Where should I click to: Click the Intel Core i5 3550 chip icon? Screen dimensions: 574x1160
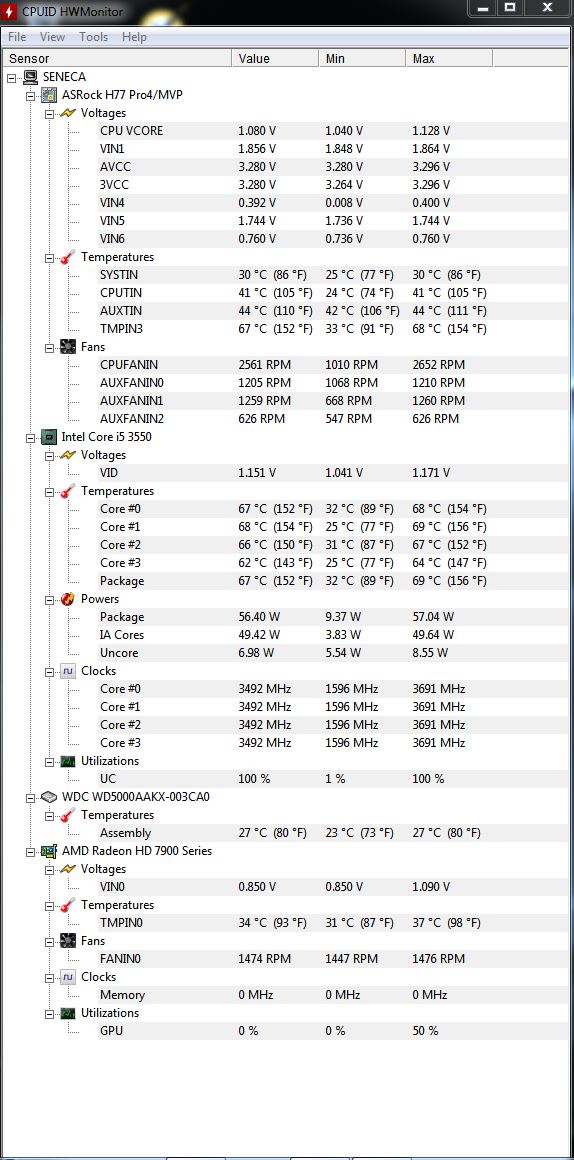[49, 437]
